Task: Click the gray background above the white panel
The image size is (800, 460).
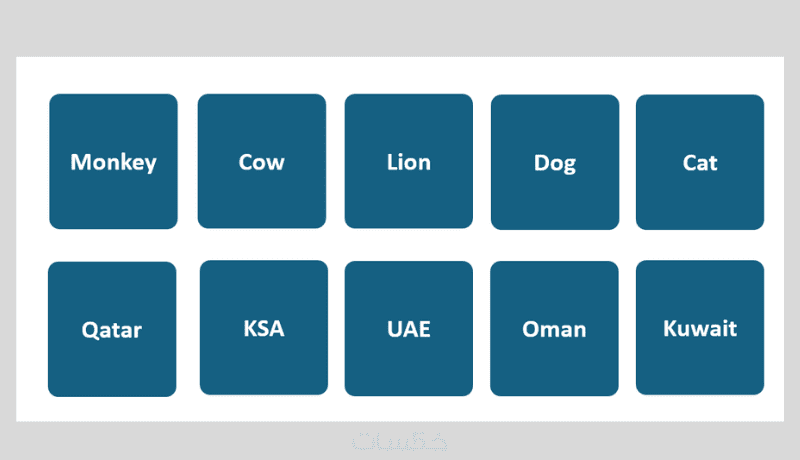Action: pos(400,28)
